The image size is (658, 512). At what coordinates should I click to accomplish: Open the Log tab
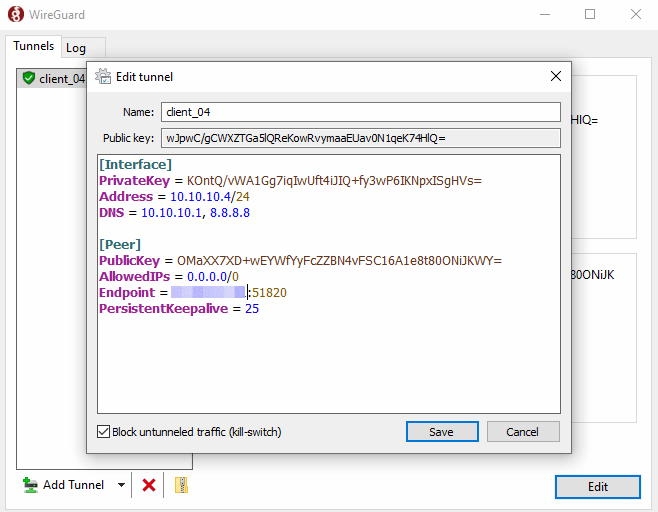pyautogui.click(x=76, y=48)
